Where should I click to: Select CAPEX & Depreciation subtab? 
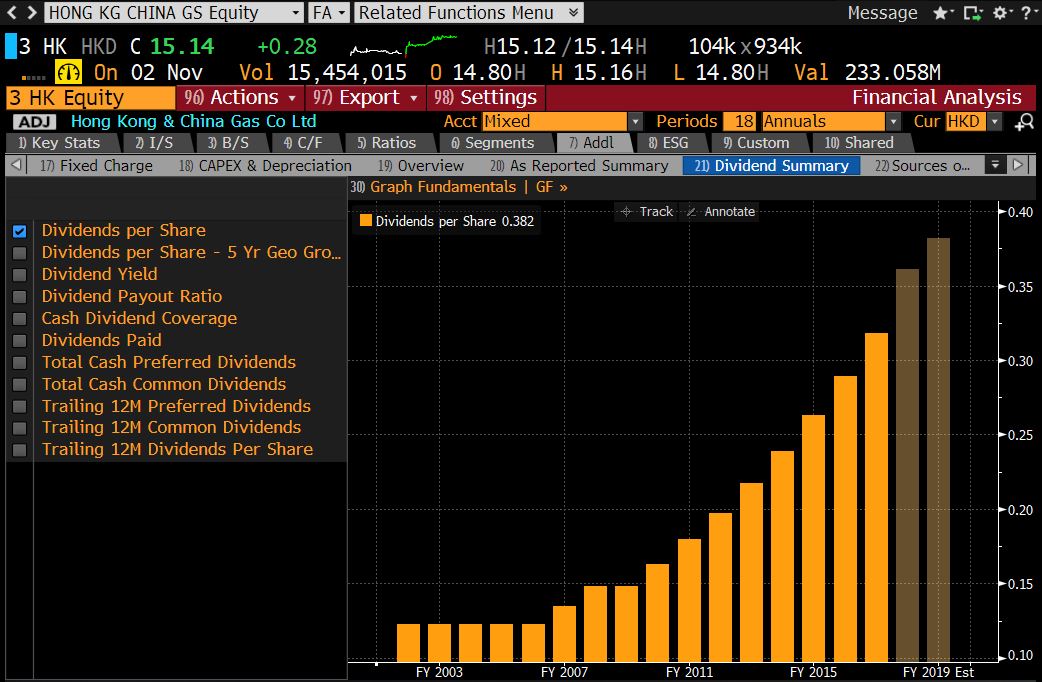coord(265,166)
